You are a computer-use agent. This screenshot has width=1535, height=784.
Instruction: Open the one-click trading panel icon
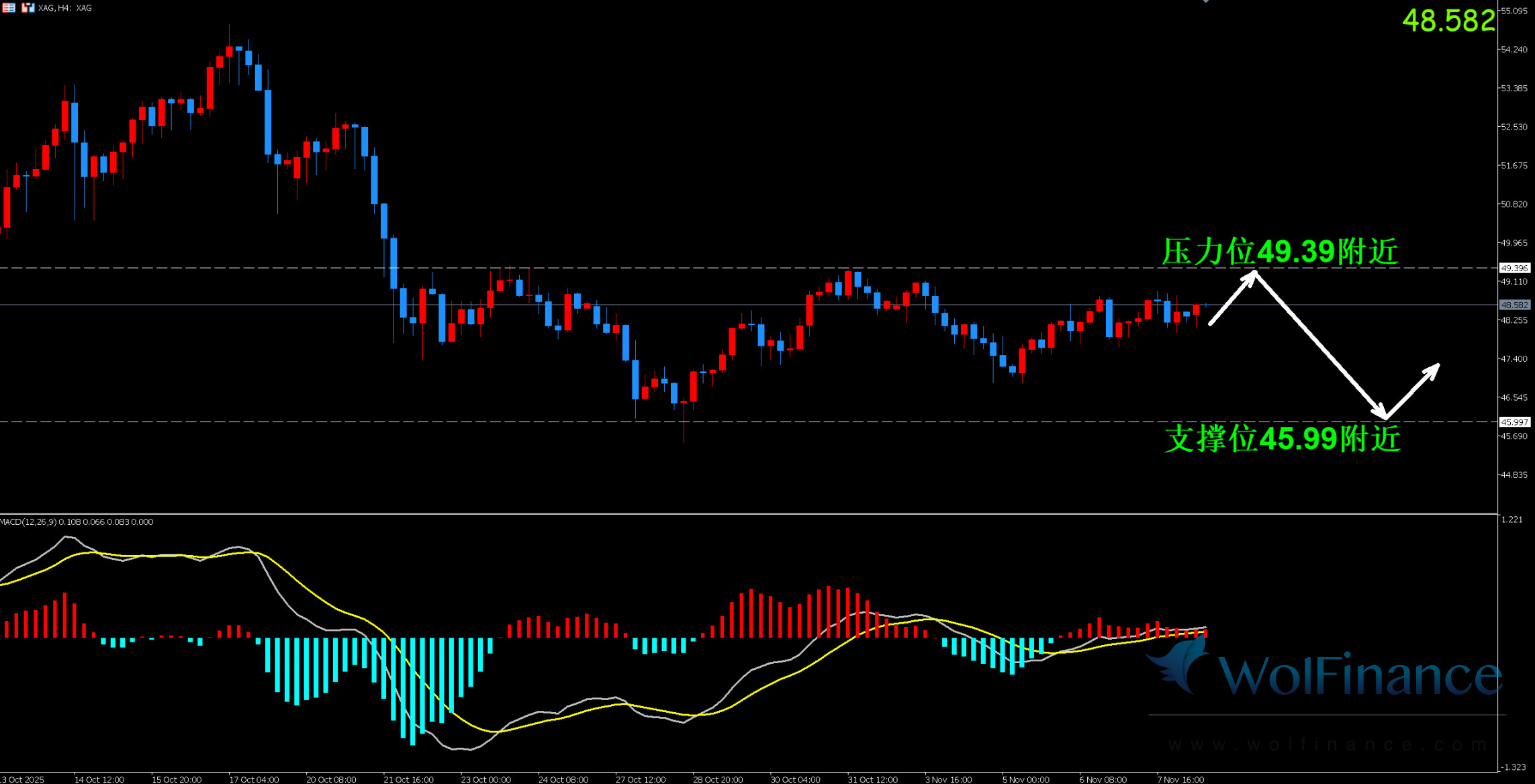coord(28,8)
